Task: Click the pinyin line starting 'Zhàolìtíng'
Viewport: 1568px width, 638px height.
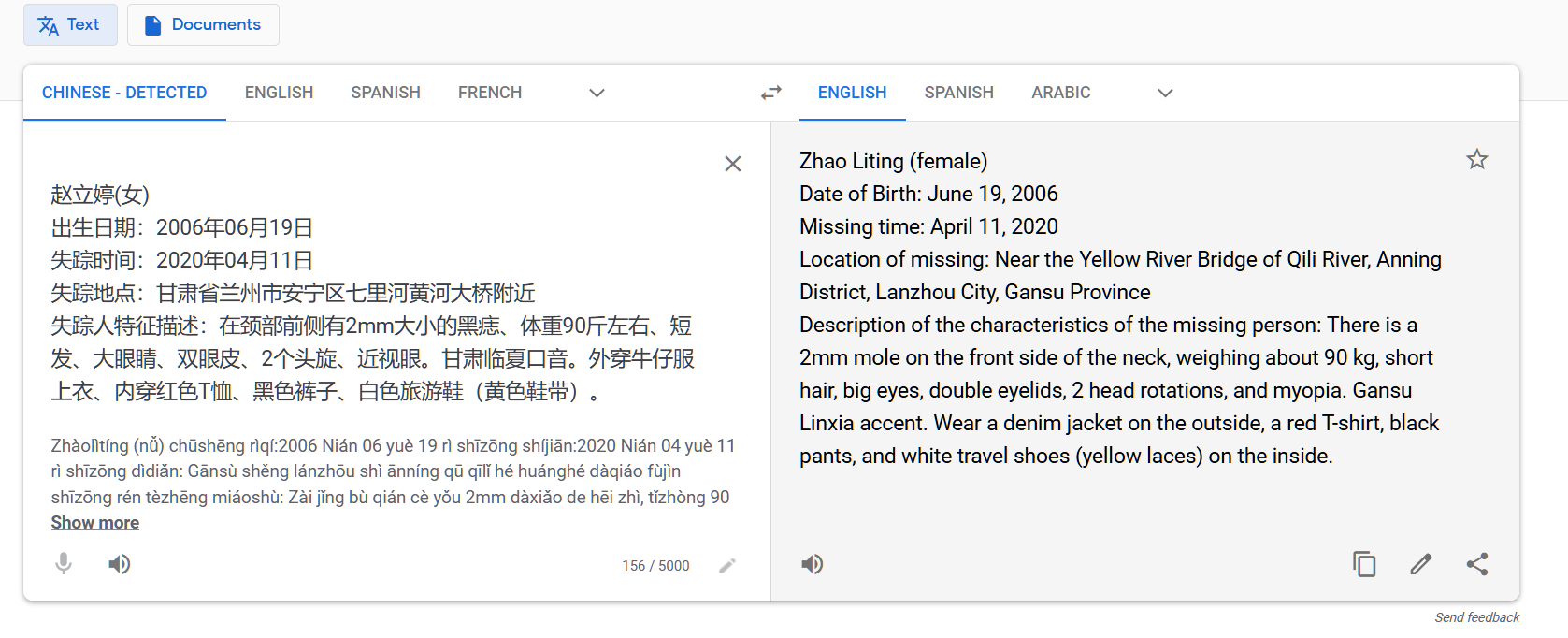Action: click(x=393, y=445)
